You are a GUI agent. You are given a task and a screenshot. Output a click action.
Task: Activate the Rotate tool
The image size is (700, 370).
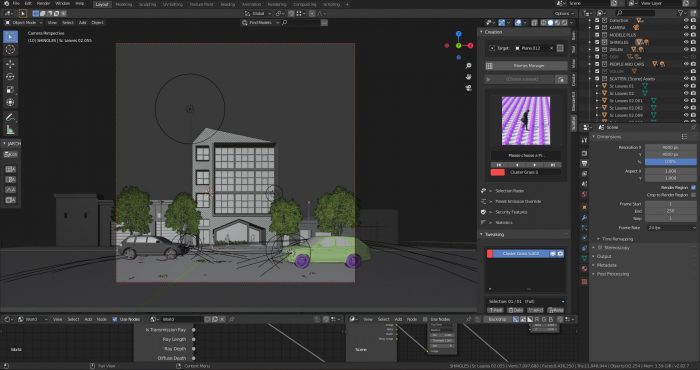(x=10, y=77)
